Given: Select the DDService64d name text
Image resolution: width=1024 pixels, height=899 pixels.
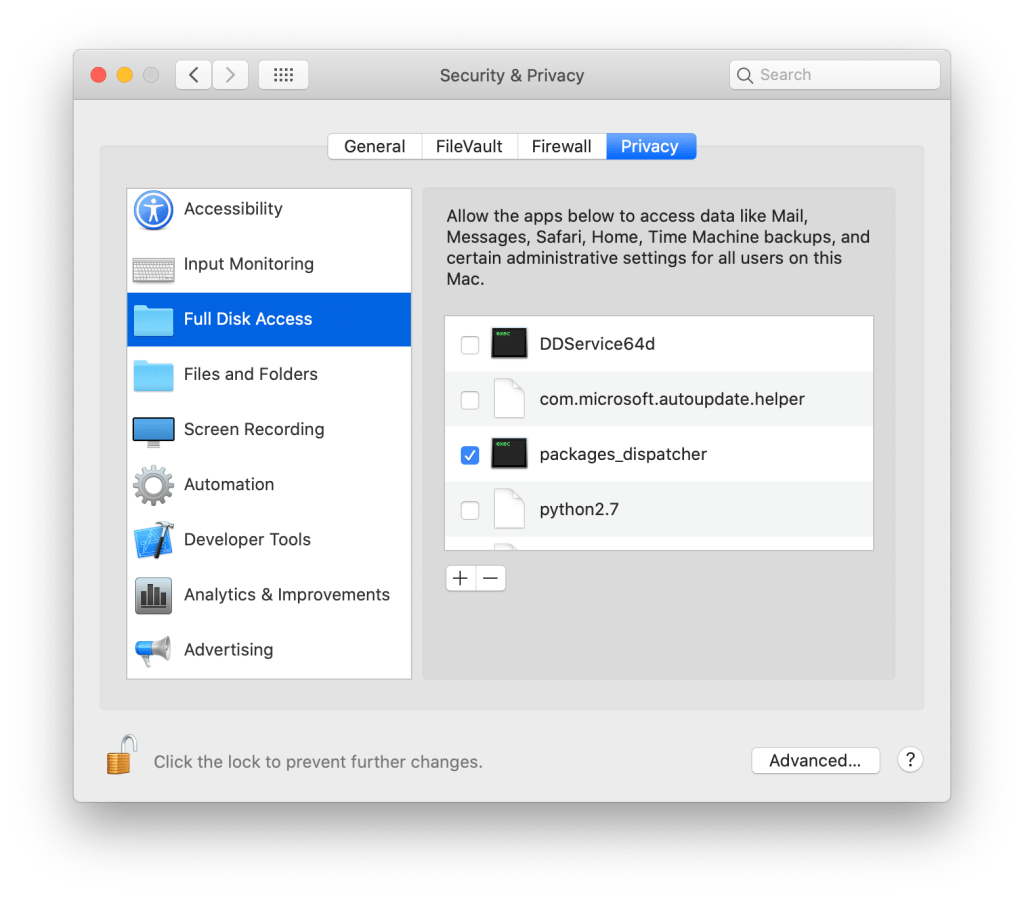Looking at the screenshot, I should pos(597,344).
